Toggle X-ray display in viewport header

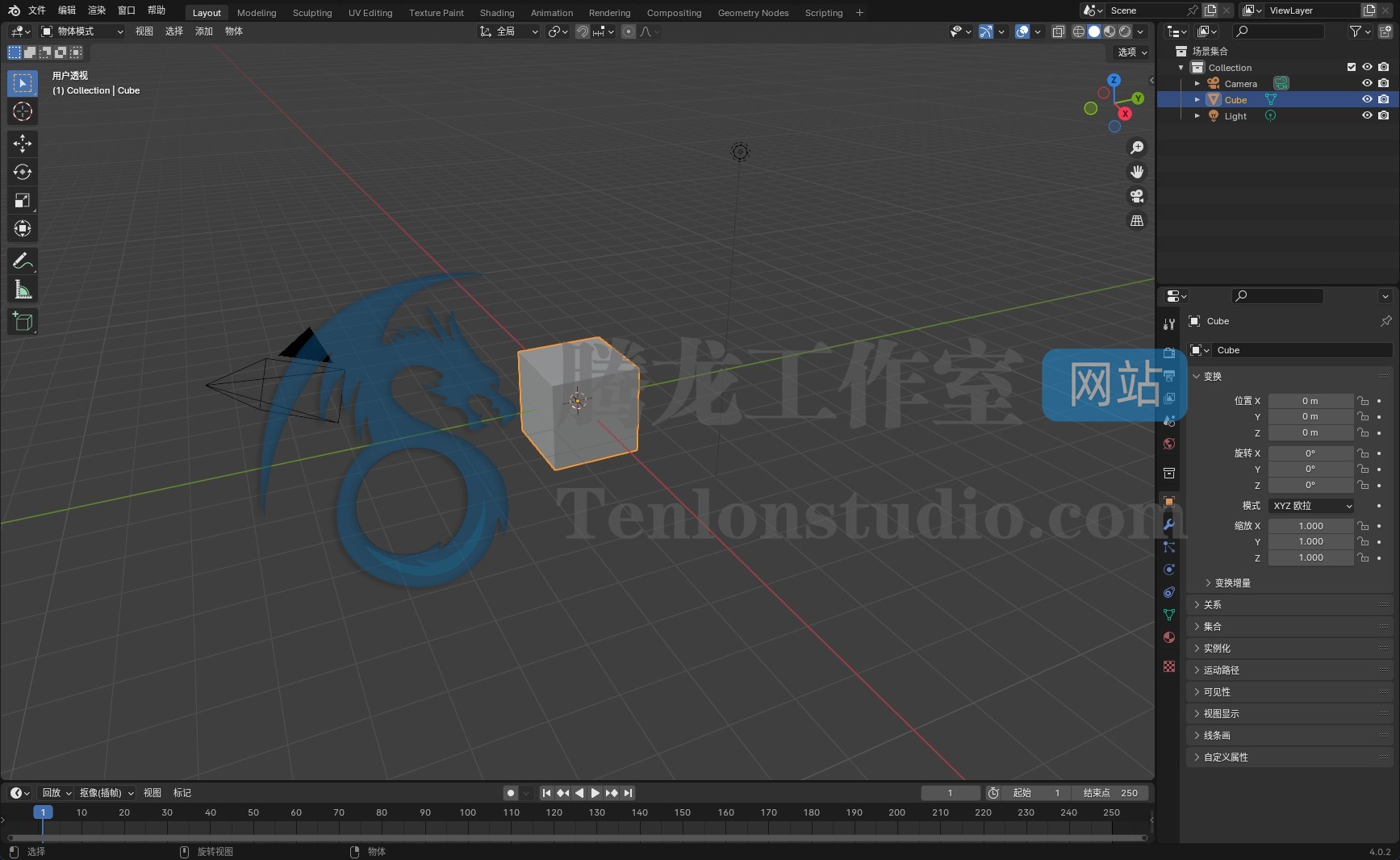(1058, 31)
